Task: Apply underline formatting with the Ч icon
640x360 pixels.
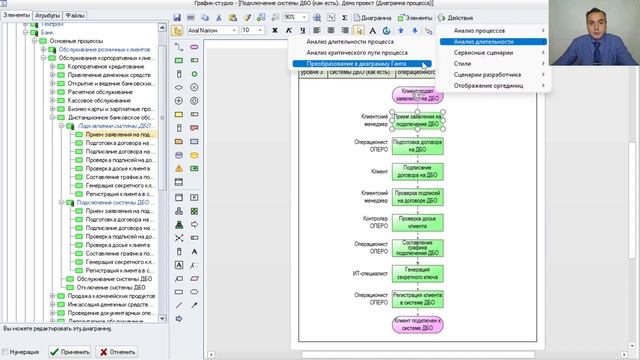Action: [x=302, y=30]
